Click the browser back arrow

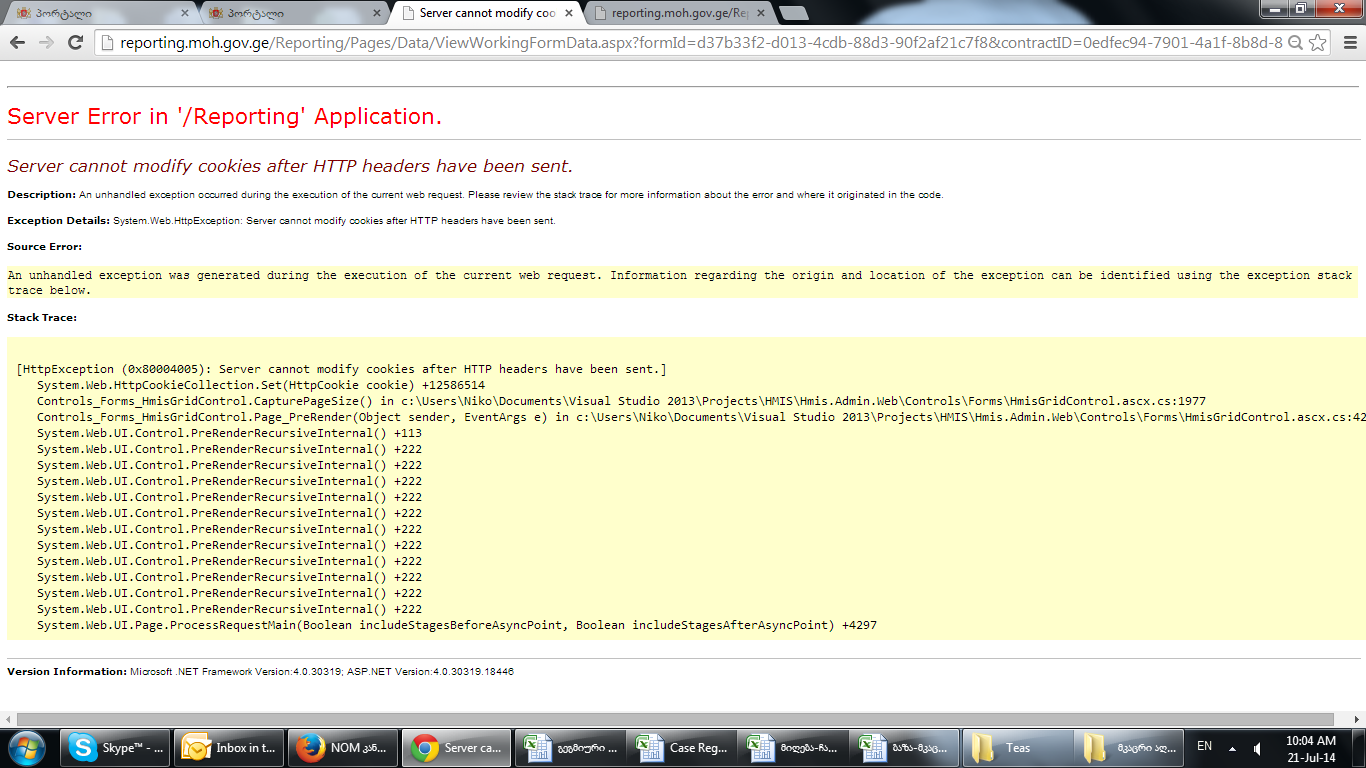18,42
